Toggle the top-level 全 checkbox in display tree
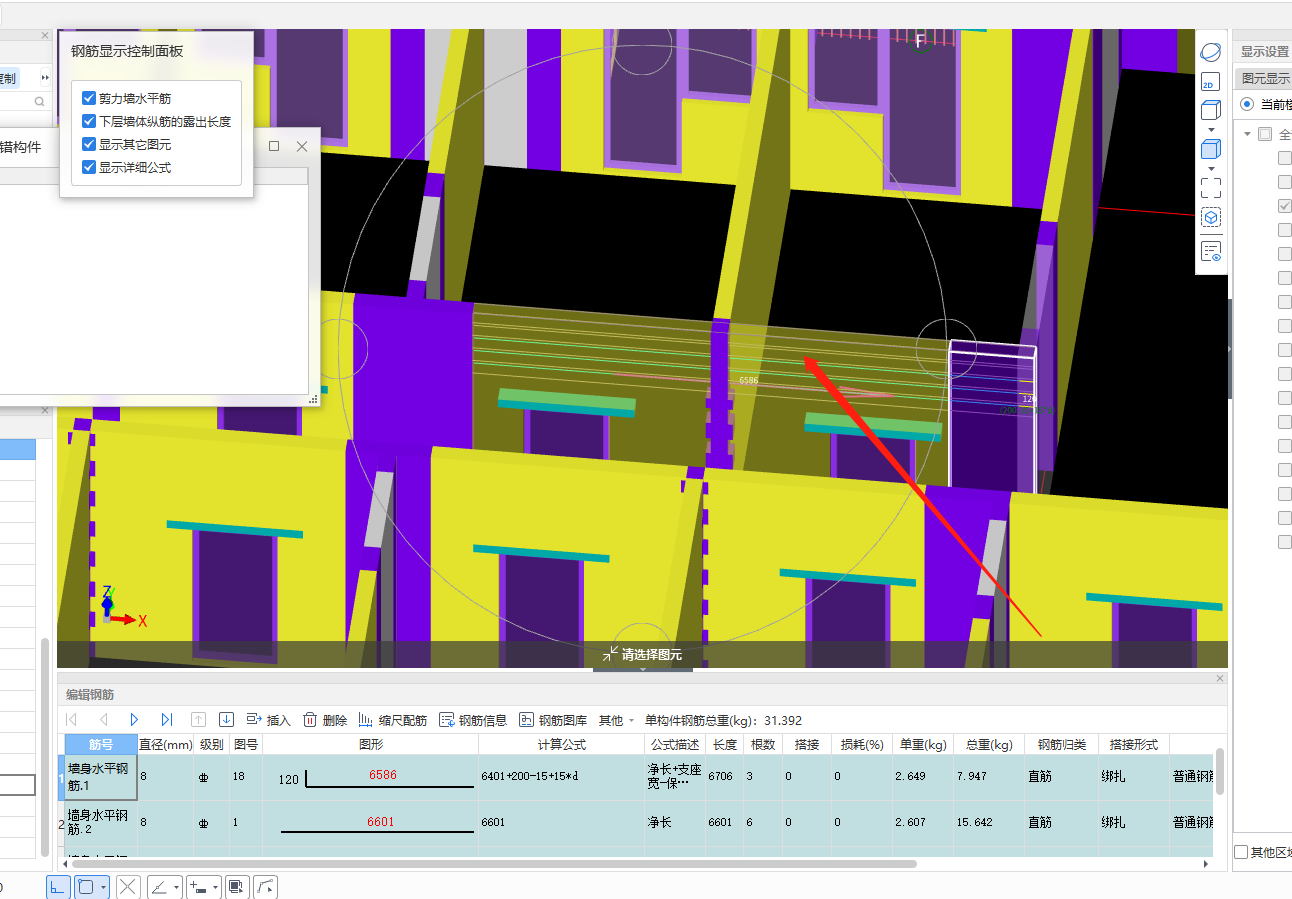The width and height of the screenshot is (1292, 899). coord(1265,134)
